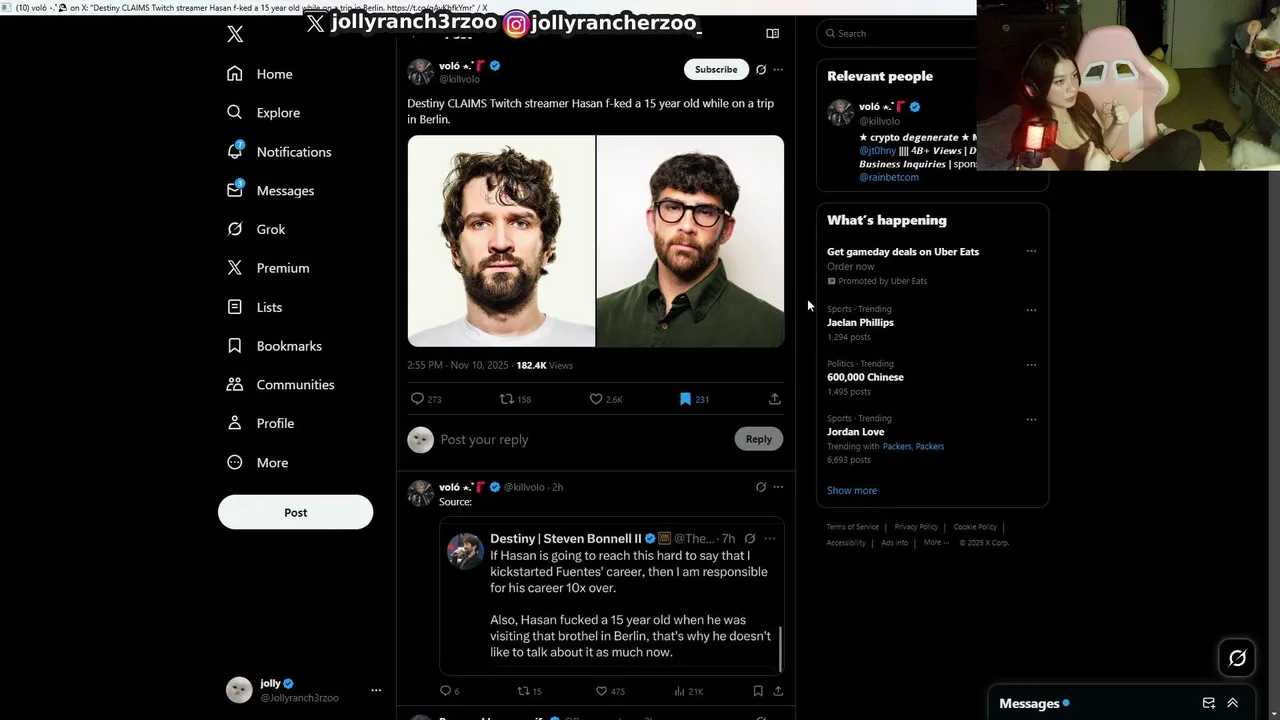
Task: Open the Terms of Service link
Action: click(x=853, y=527)
